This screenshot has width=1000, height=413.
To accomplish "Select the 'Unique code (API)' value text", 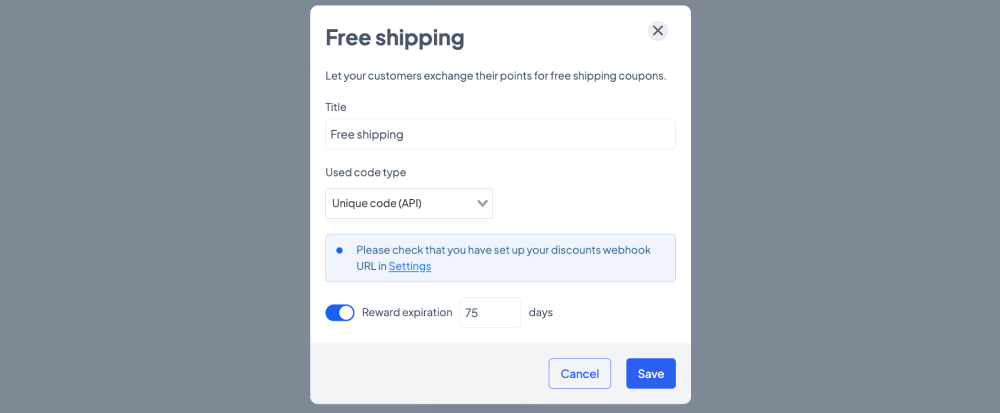I will click(377, 204).
